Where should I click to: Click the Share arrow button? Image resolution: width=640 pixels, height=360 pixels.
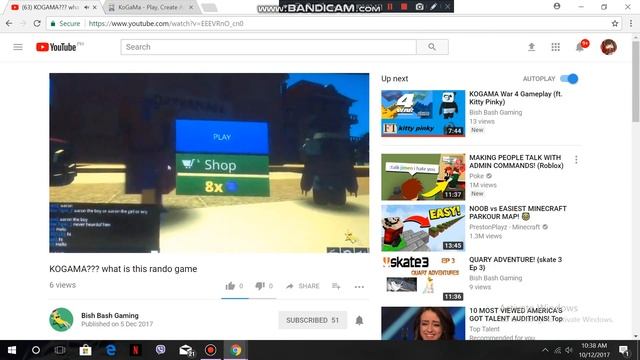(x=302, y=286)
